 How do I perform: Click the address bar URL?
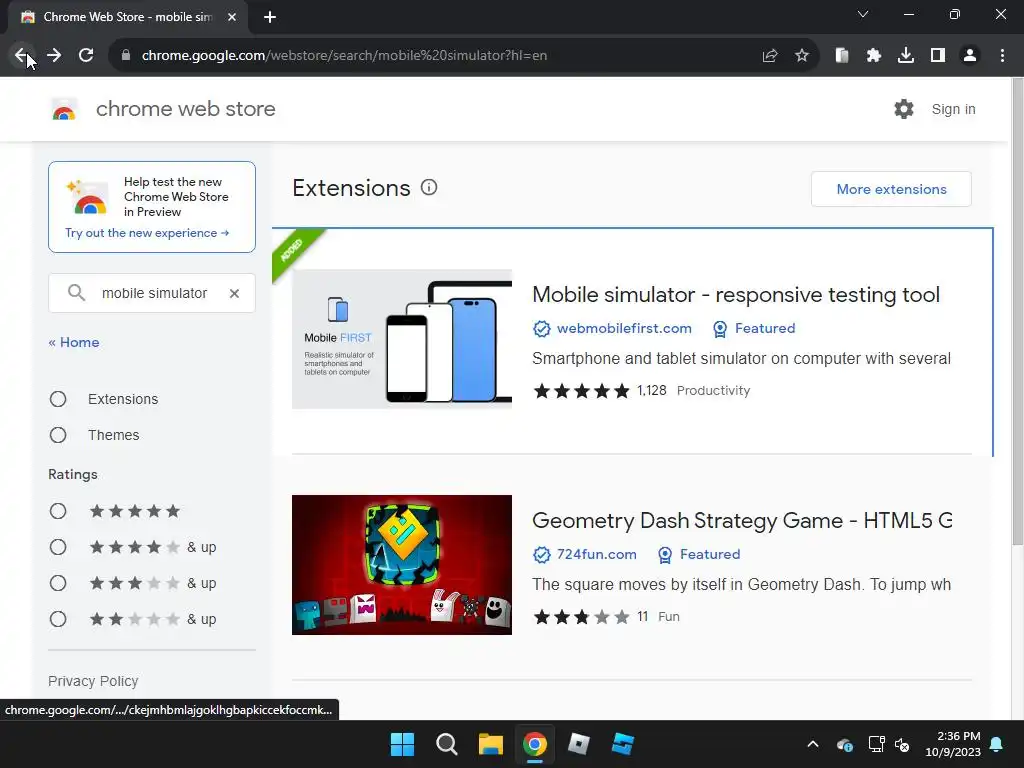pyautogui.click(x=344, y=56)
